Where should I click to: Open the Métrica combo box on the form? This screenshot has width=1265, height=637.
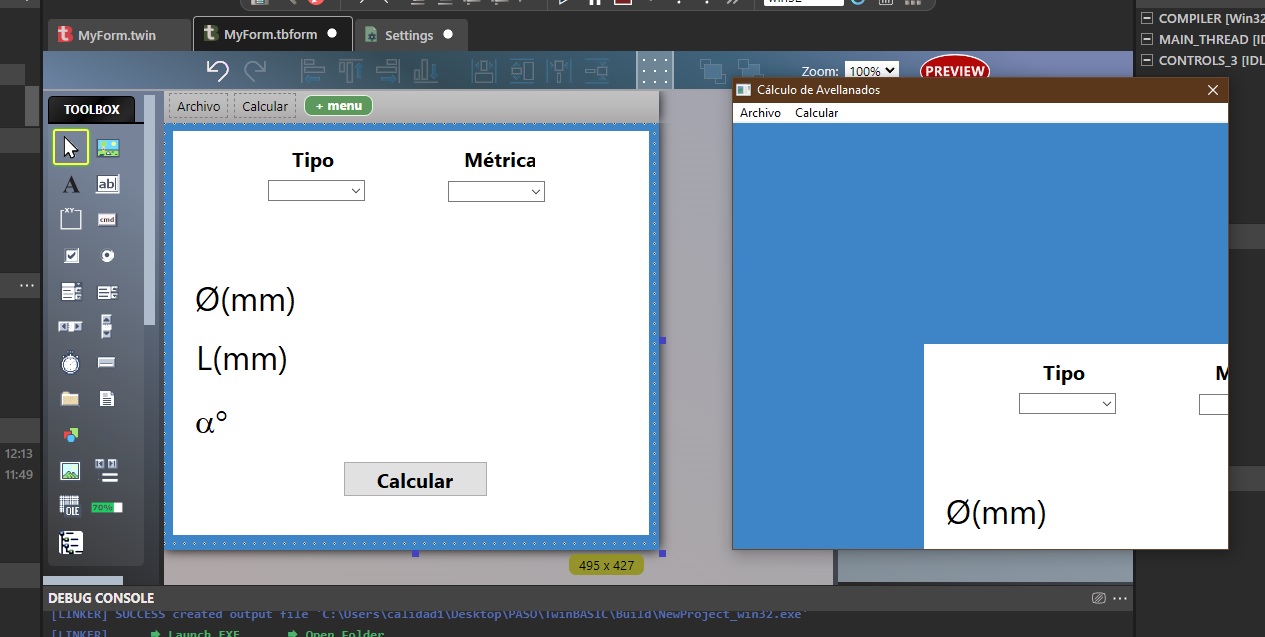(496, 191)
